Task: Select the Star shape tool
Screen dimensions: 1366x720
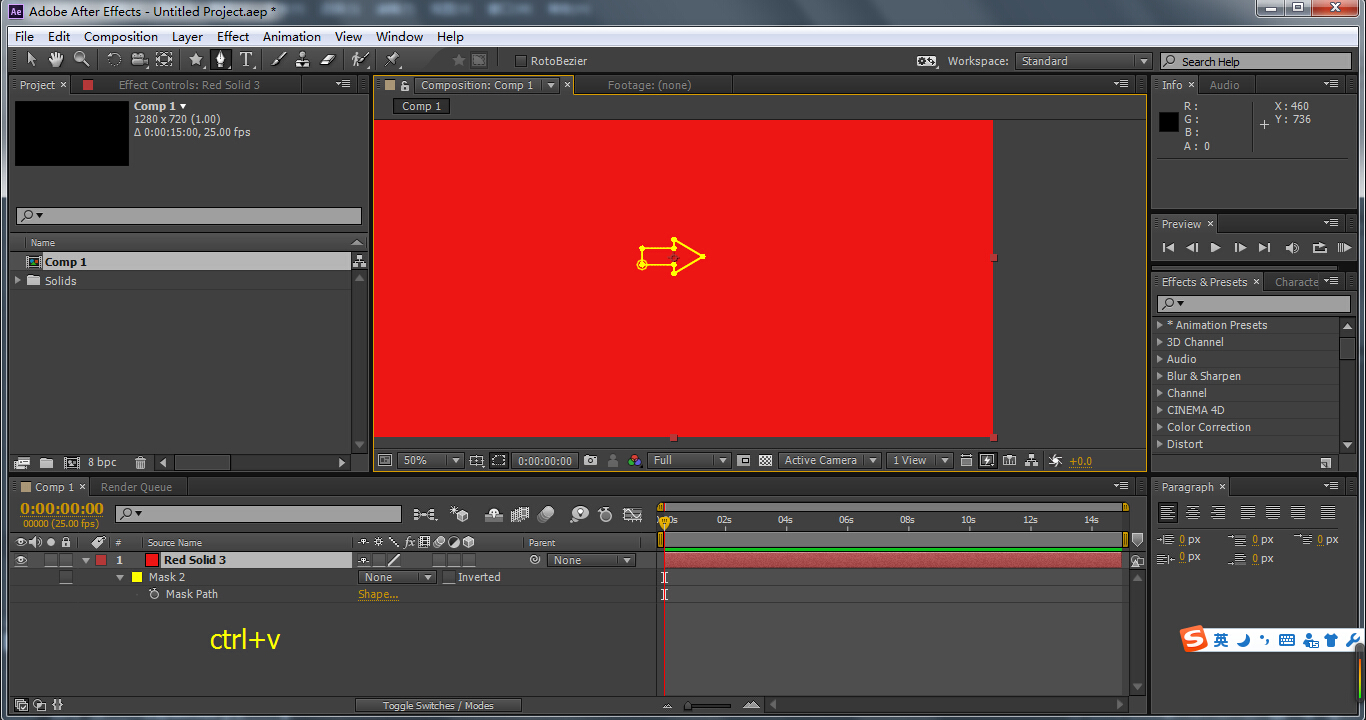Action: (x=196, y=60)
